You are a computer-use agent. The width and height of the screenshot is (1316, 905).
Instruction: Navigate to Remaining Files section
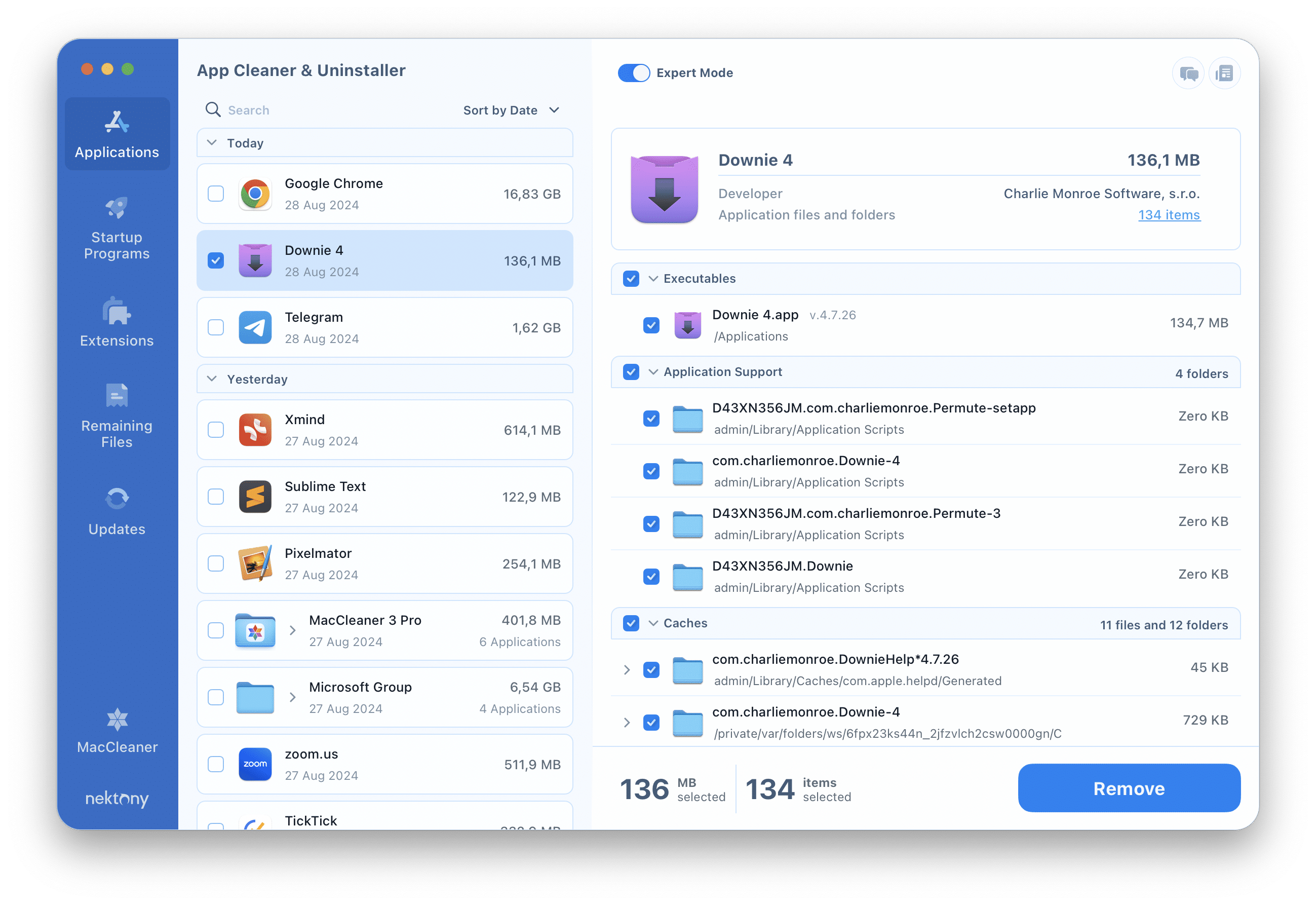coord(116,415)
